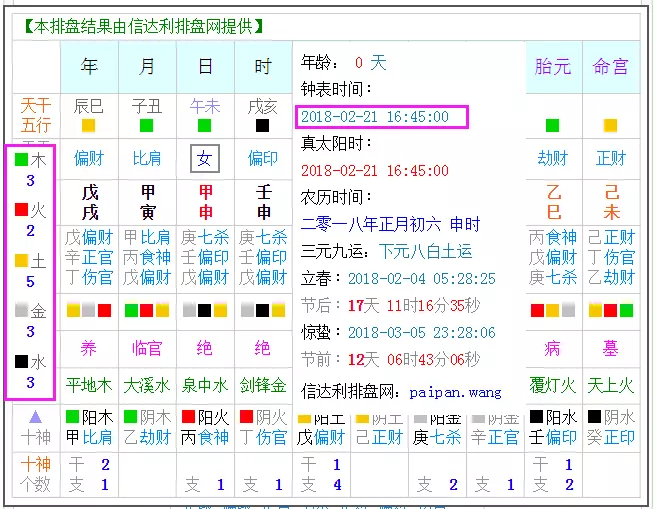Select the 时 column header
This screenshot has width=654, height=509.
[263, 67]
